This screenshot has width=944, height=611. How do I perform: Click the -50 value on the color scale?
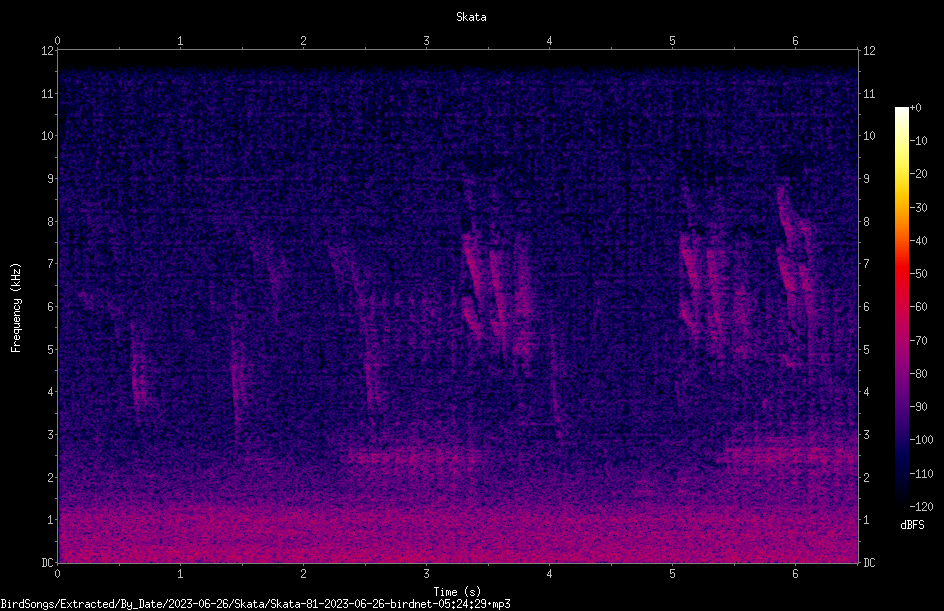(919, 274)
